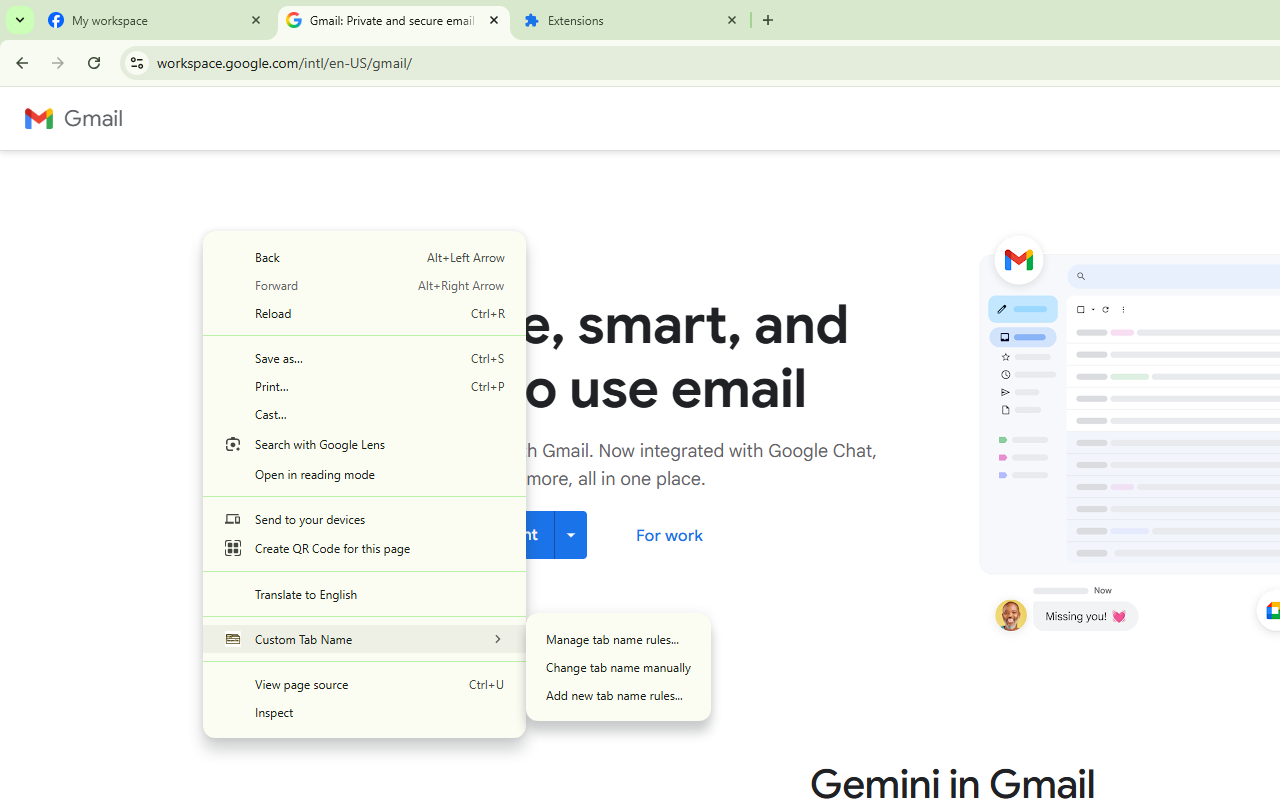
Task: Select Change tab name manually
Action: pos(618,667)
